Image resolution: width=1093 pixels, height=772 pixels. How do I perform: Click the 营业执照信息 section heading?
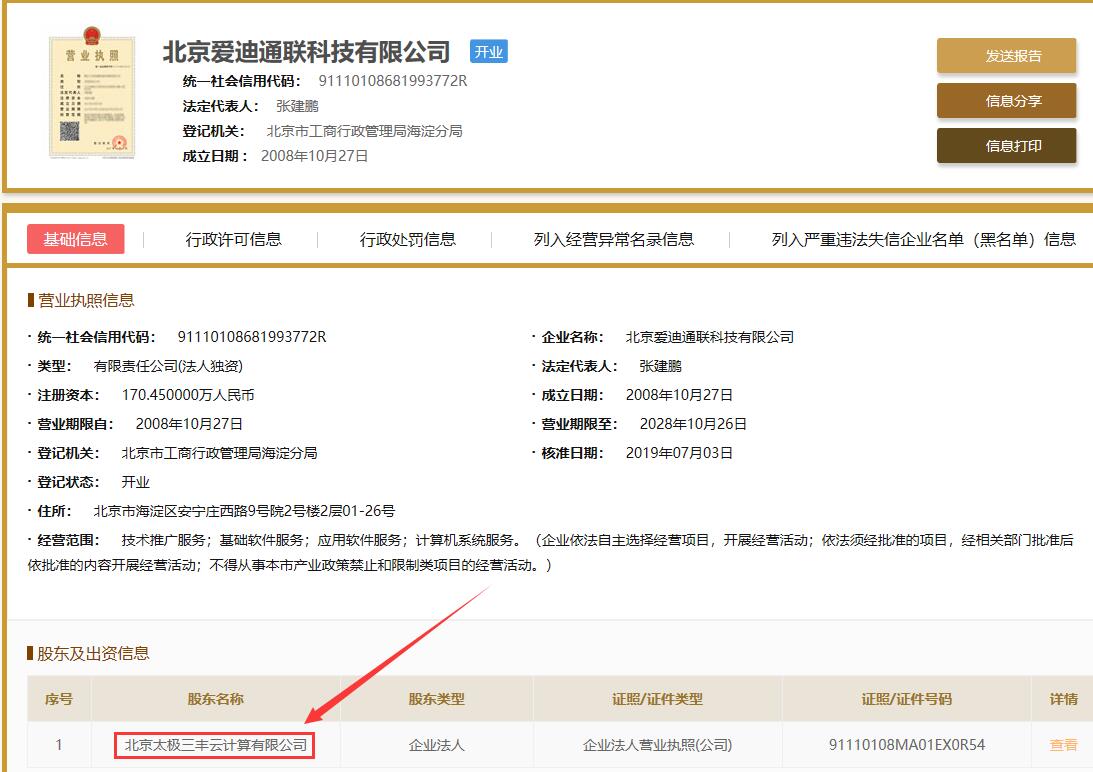point(85,300)
